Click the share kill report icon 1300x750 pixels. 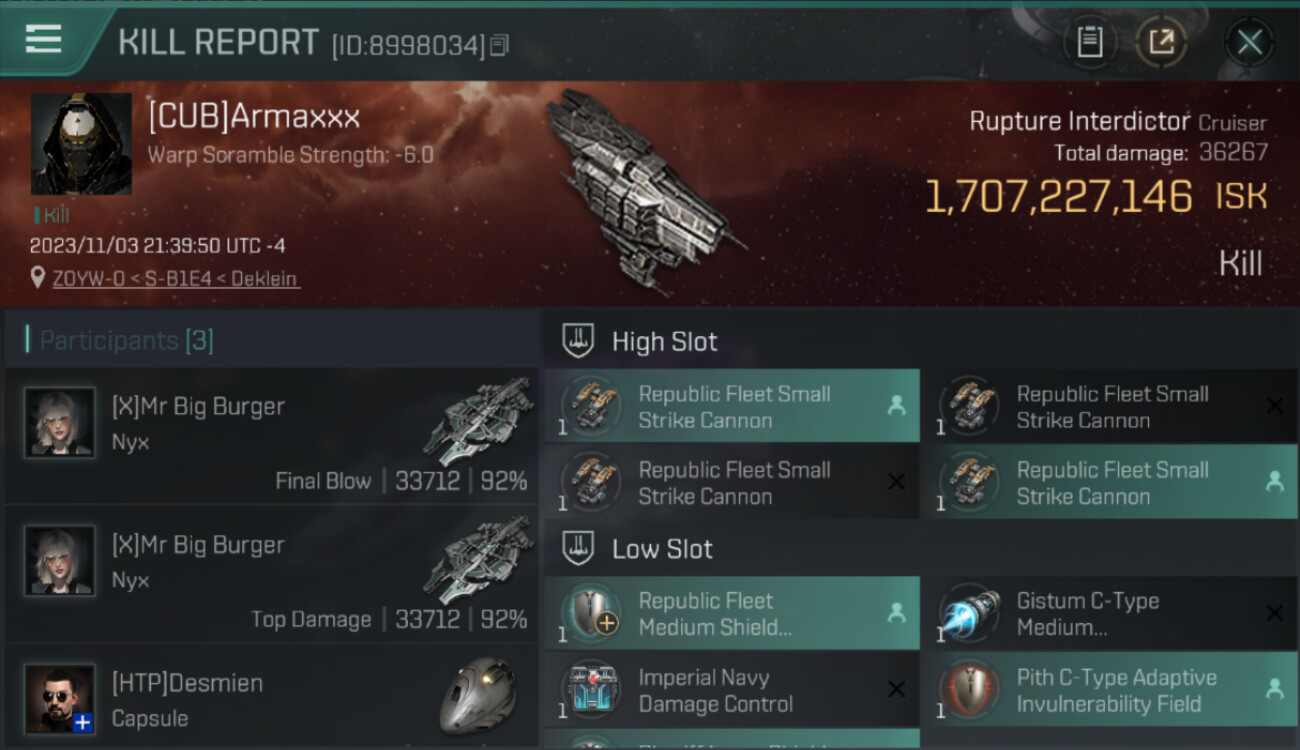1161,42
